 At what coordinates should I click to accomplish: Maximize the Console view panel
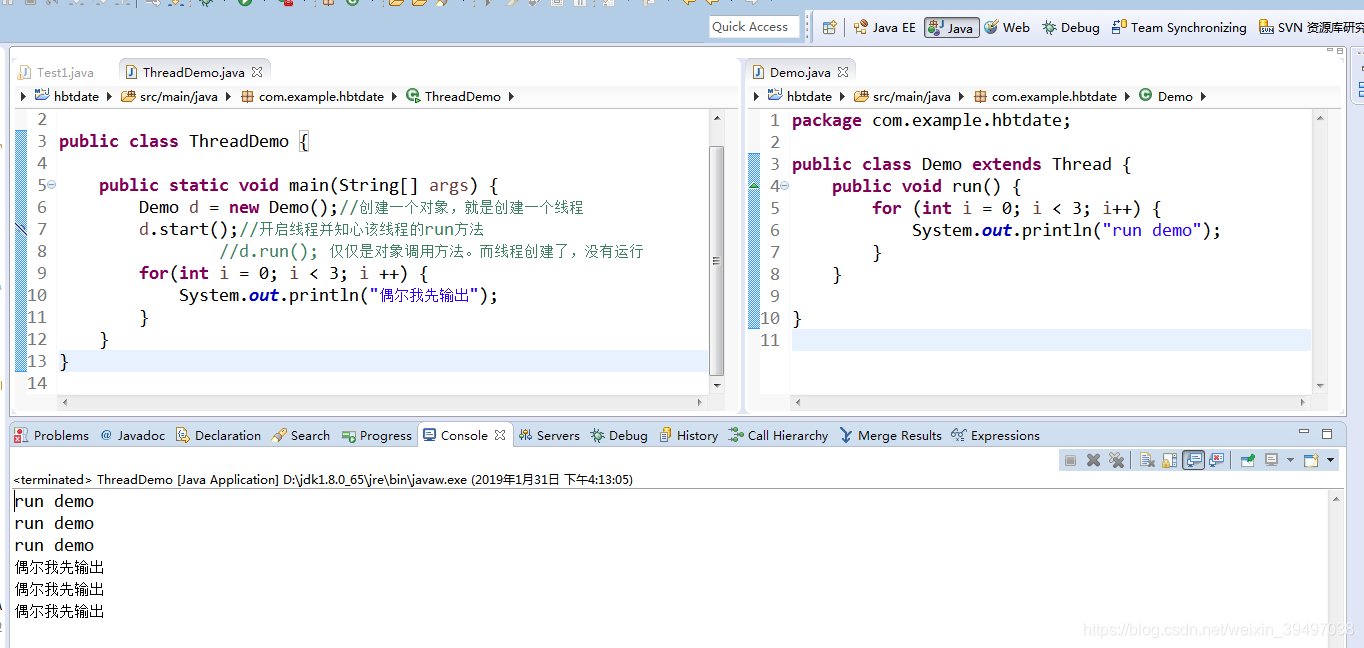[1327, 433]
